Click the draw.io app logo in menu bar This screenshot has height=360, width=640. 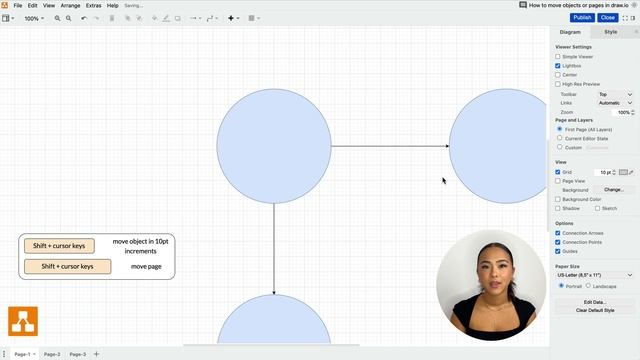[x=4, y=5]
